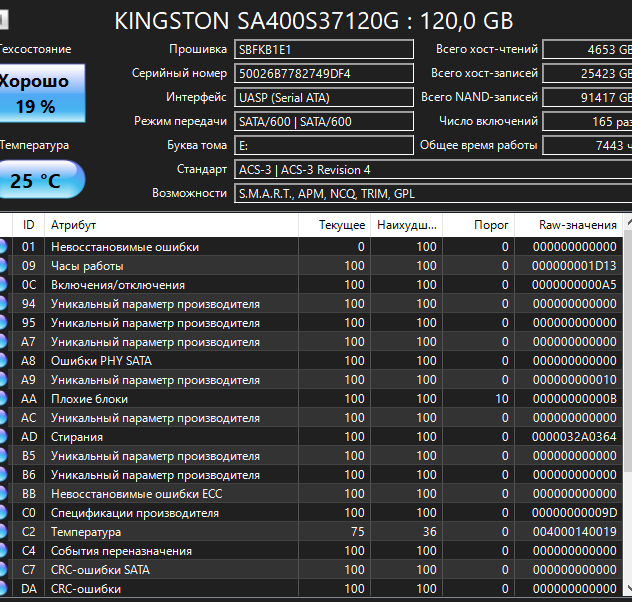Click raw value 00000000000B
632x602 pixels.
tap(574, 399)
